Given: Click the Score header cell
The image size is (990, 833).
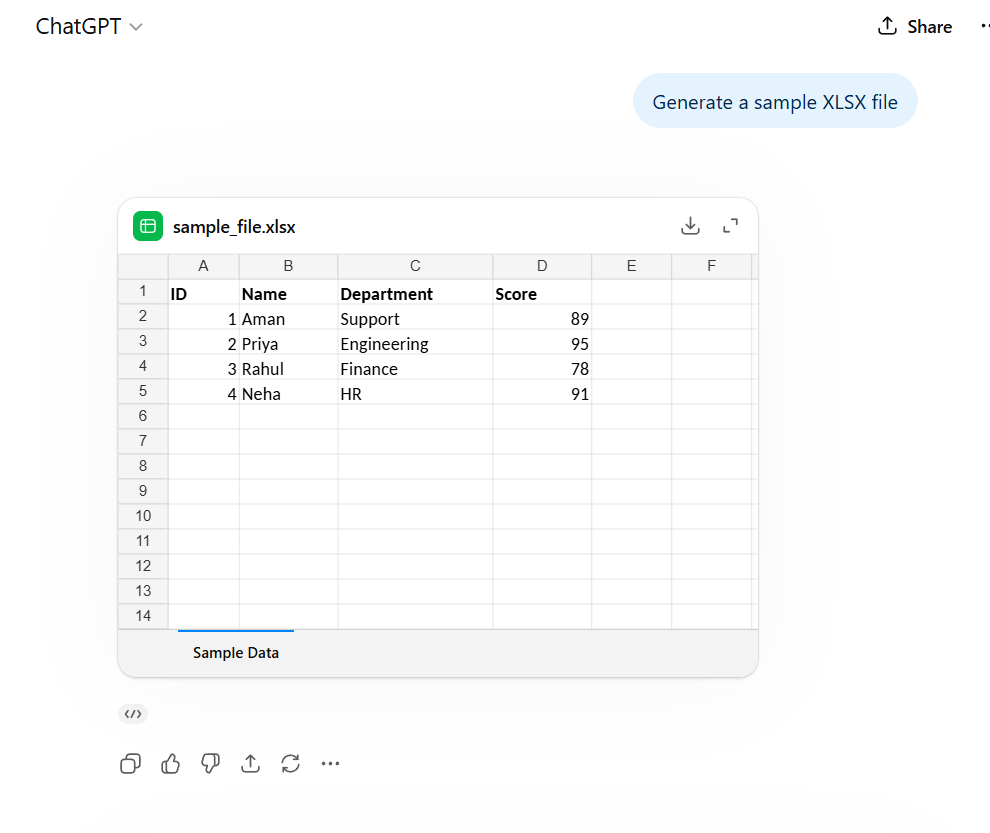Looking at the screenshot, I should [542, 293].
